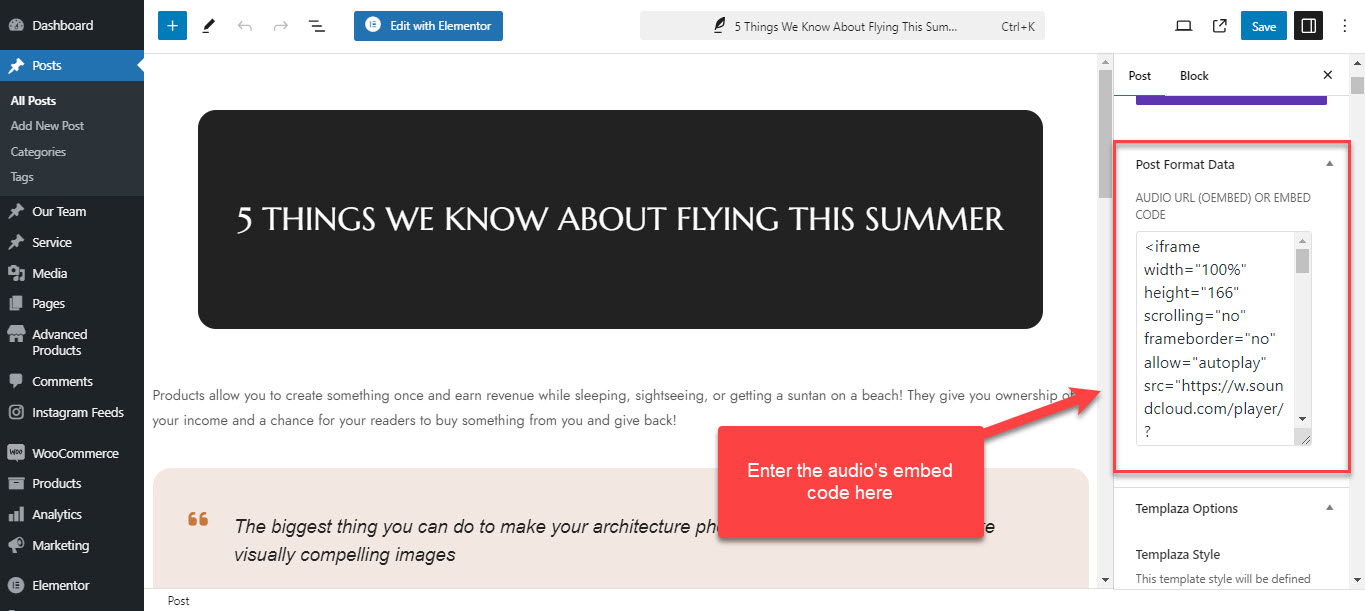Click the Undo arrow icon

(x=245, y=26)
